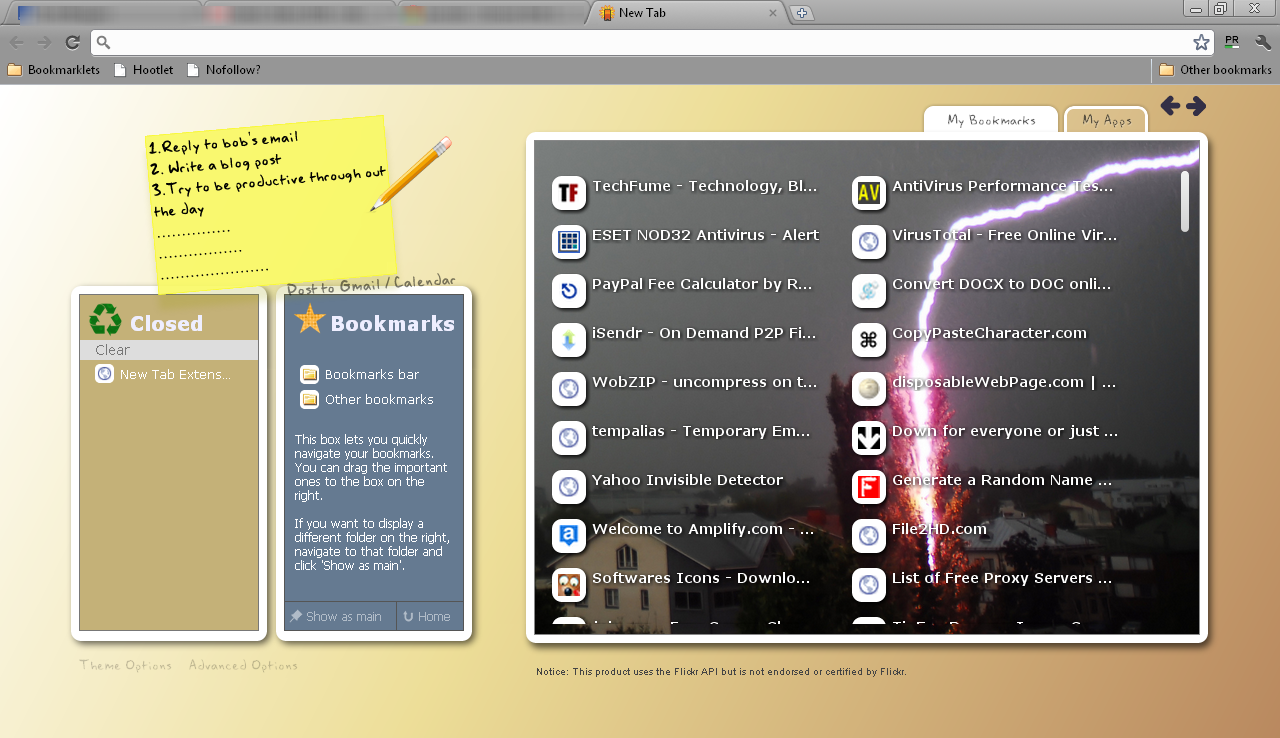Open the VirusTotal bookmark icon
This screenshot has height=738, width=1280.
click(869, 242)
